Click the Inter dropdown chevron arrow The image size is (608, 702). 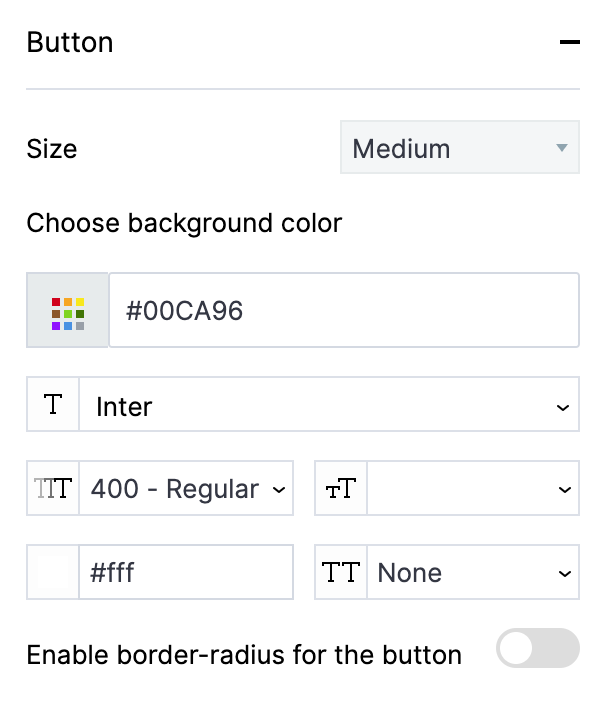pyautogui.click(x=563, y=406)
